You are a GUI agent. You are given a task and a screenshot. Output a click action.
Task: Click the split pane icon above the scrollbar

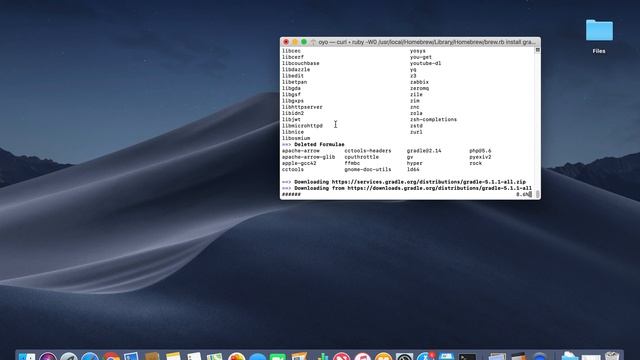click(x=538, y=50)
